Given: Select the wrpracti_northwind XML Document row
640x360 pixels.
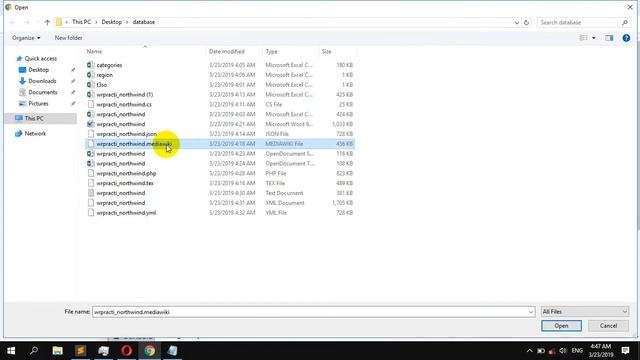Looking at the screenshot, I should click(220, 202).
